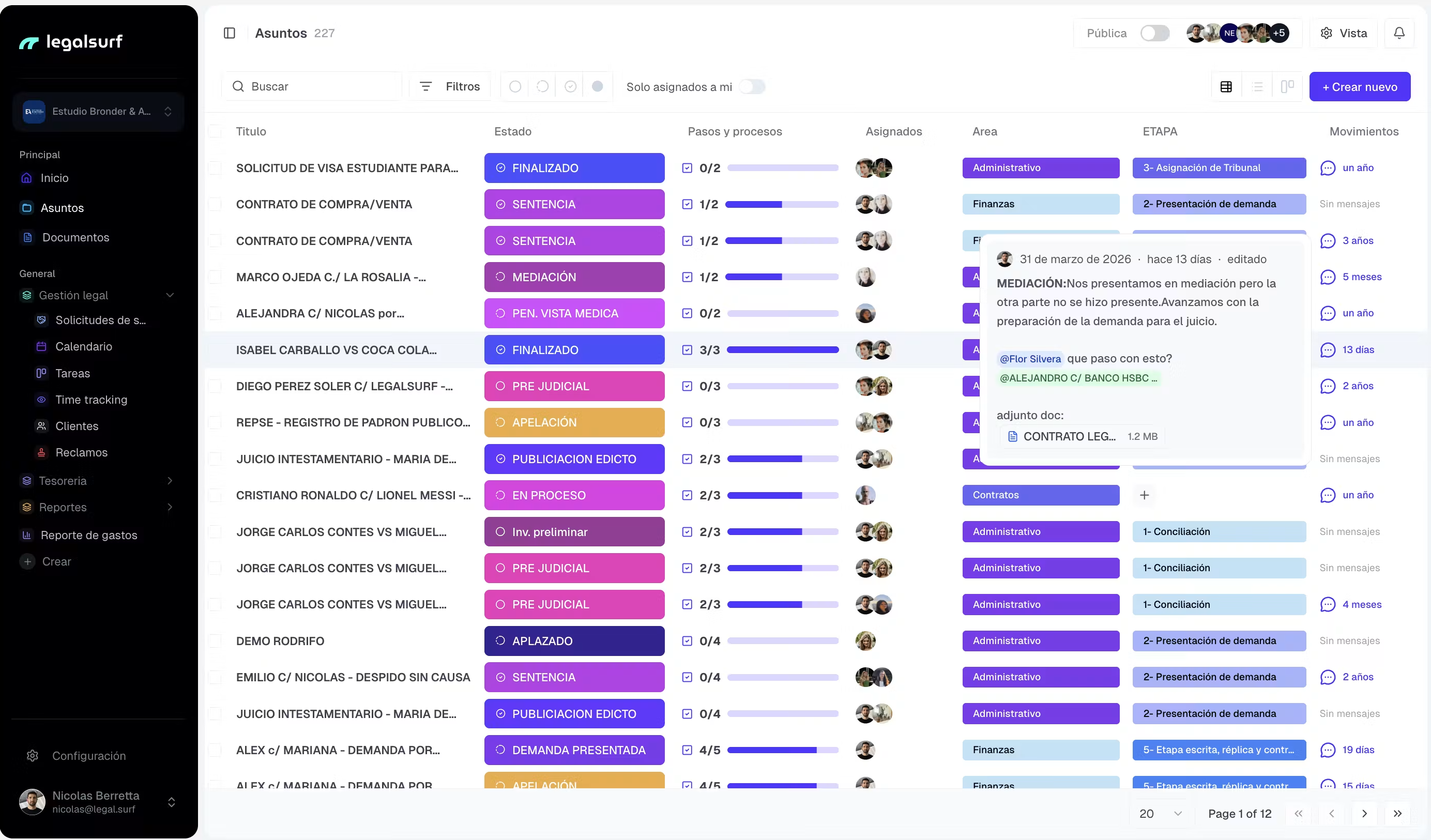Check the SOLICITUD DE VISA ESTUDIANTE row checkbox
1431x840 pixels.
[x=215, y=168]
